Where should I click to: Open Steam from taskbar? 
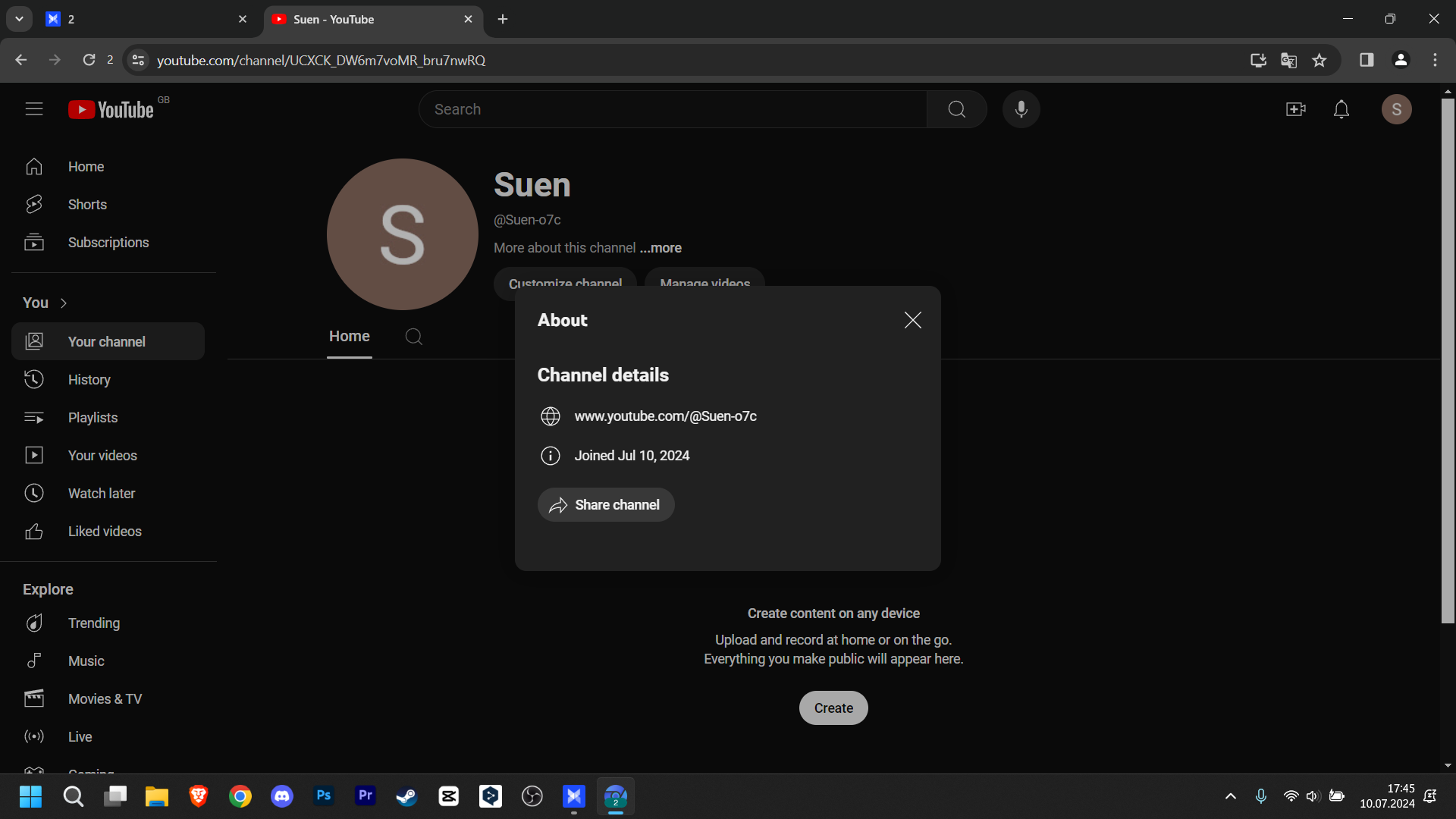[x=407, y=797]
